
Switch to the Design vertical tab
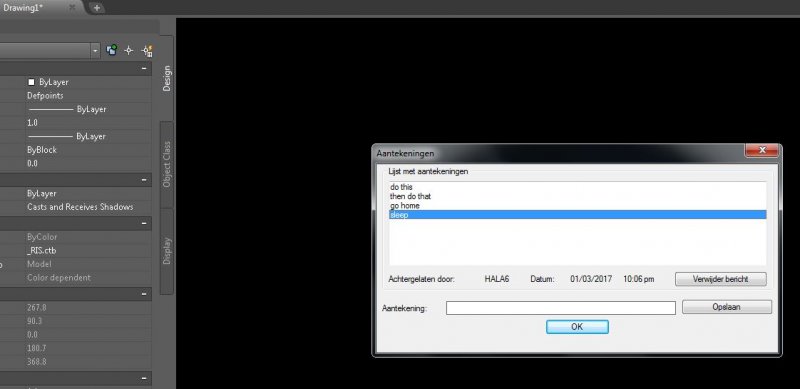coord(167,78)
